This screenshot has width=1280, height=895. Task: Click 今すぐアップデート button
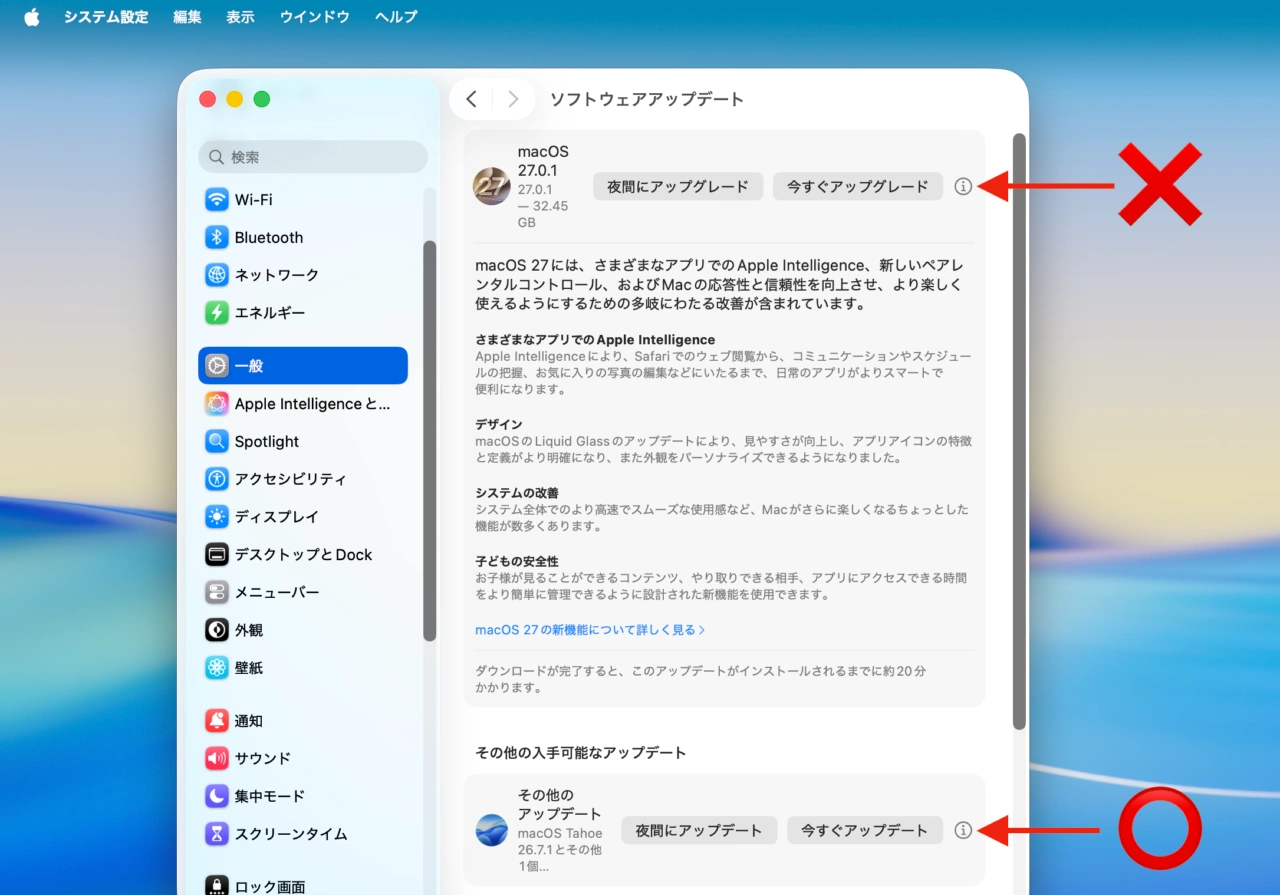pyautogui.click(x=865, y=830)
